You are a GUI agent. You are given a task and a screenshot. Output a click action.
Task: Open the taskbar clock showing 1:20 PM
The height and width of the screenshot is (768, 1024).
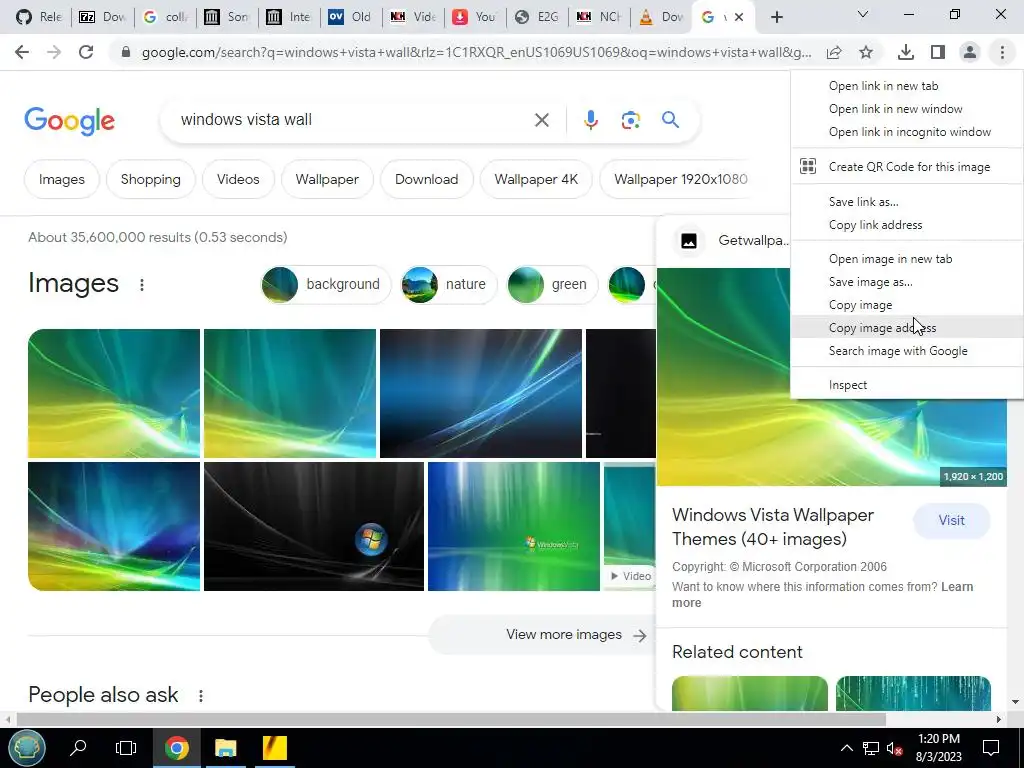(x=938, y=748)
